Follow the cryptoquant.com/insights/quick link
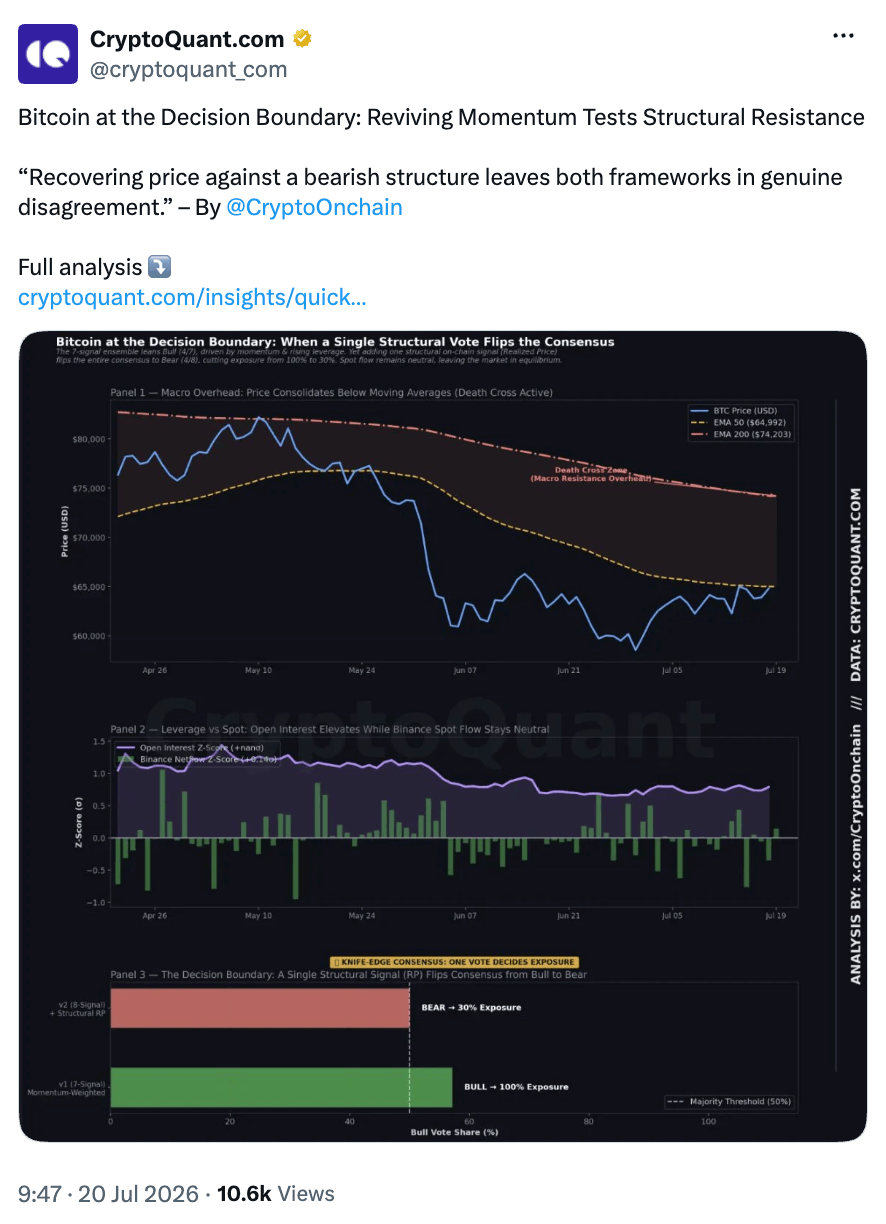 click(192, 297)
